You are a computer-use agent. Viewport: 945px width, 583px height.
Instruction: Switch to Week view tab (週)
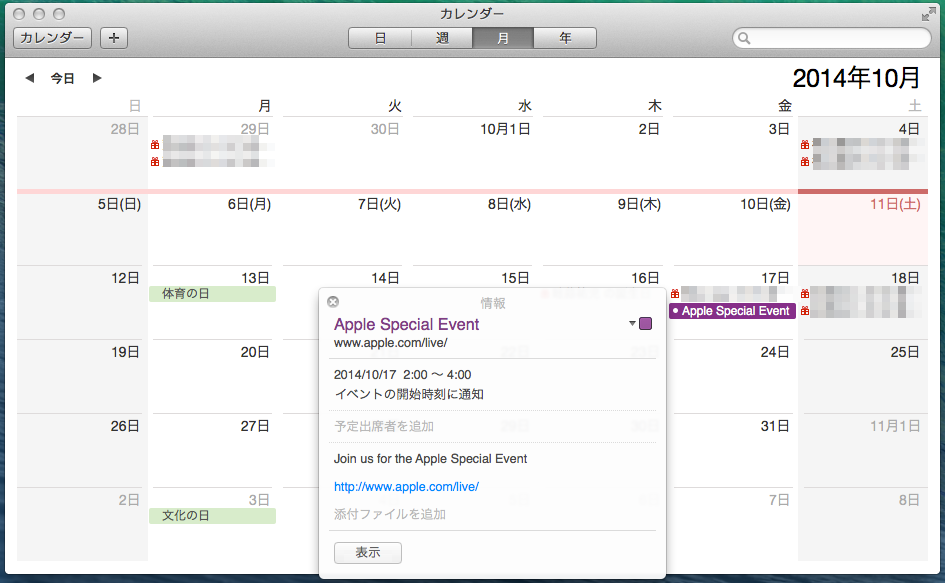[442, 38]
